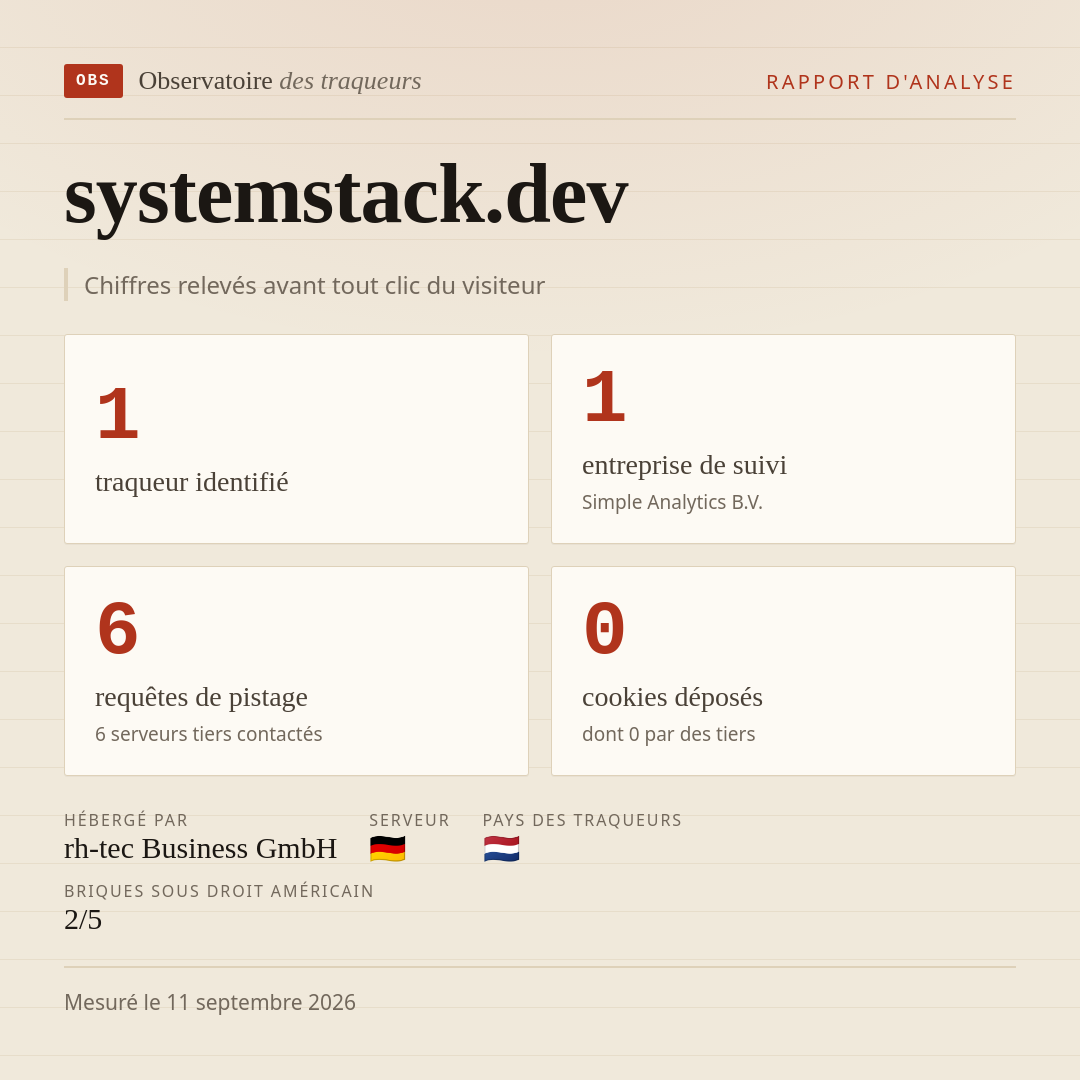Click the 'SERVEUR' label

click(409, 820)
